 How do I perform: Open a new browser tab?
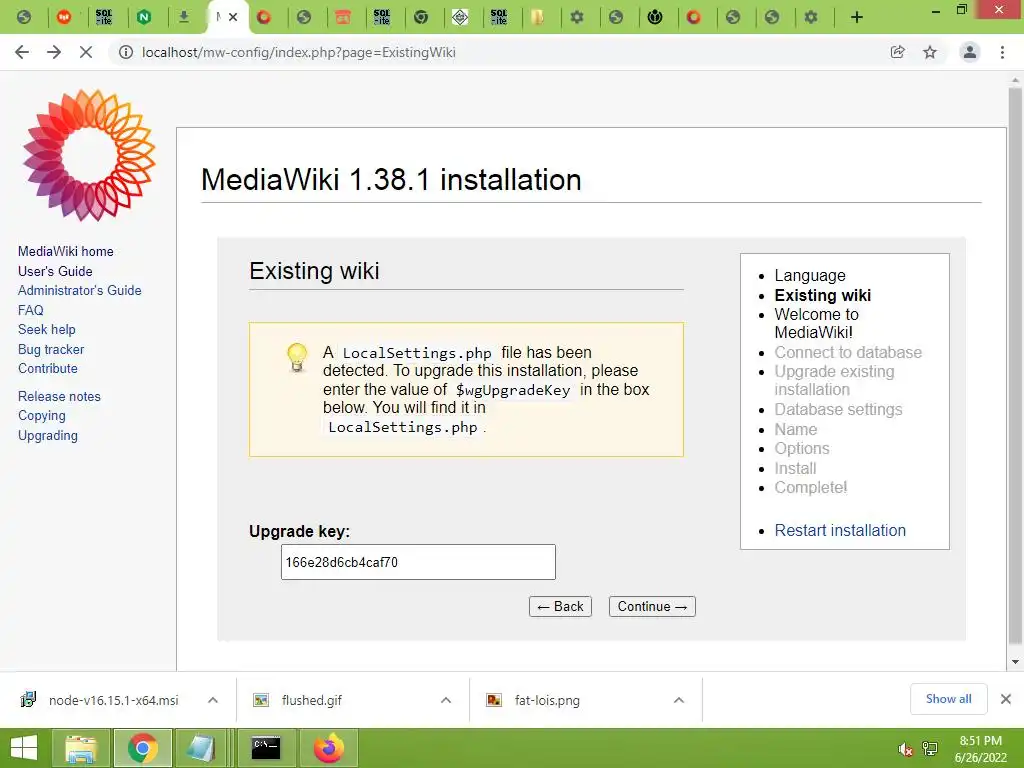(x=857, y=17)
